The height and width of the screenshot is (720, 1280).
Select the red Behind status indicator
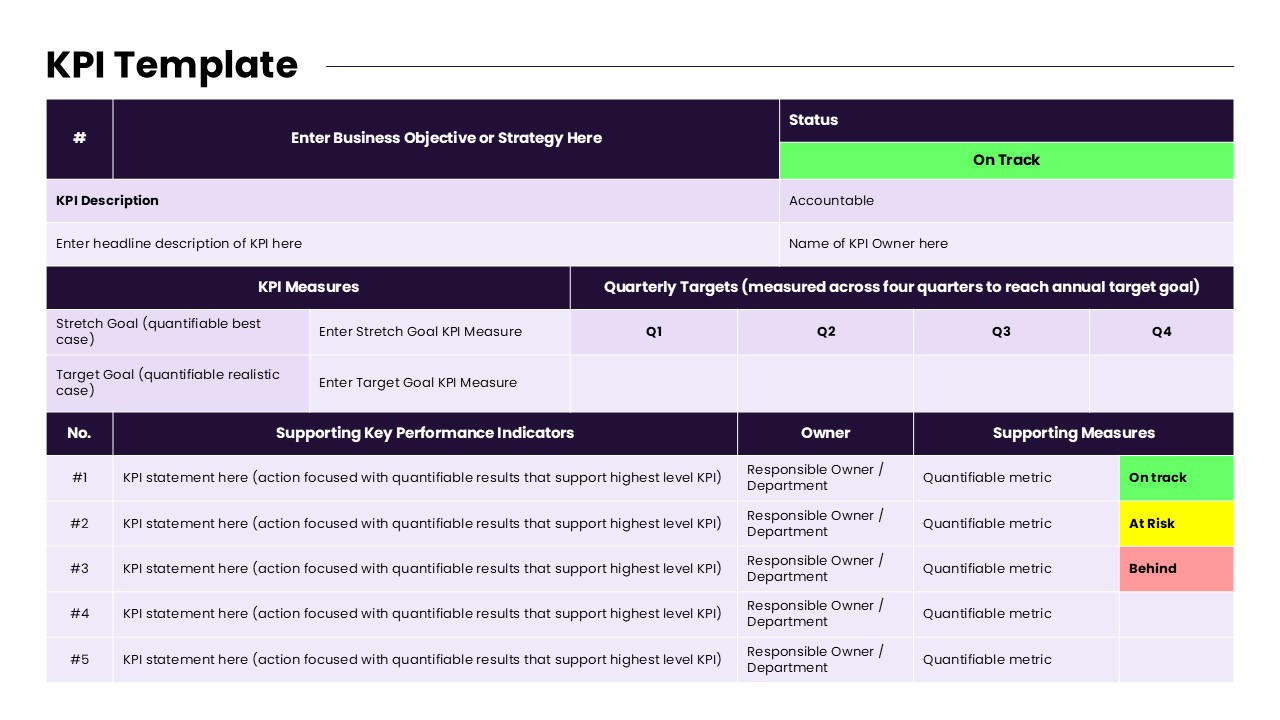(1176, 568)
